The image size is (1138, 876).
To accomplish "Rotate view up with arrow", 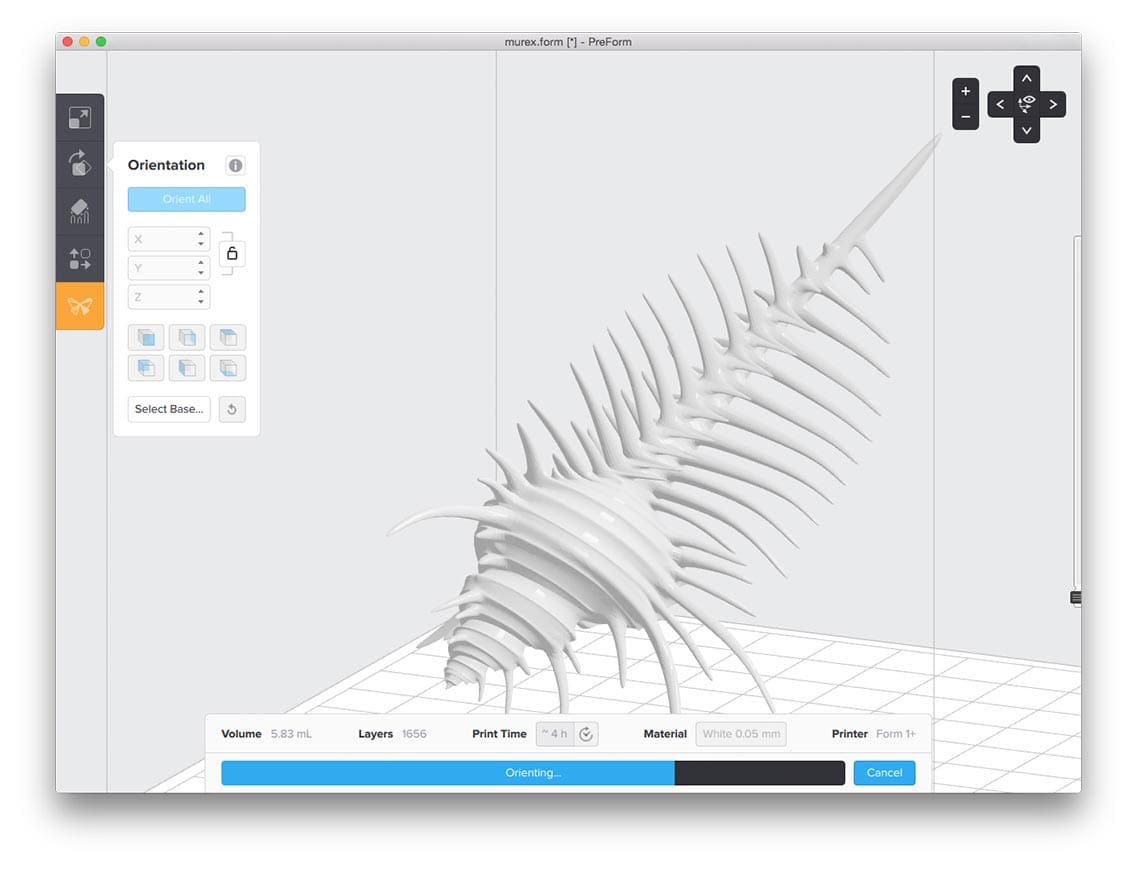I will pyautogui.click(x=1026, y=78).
